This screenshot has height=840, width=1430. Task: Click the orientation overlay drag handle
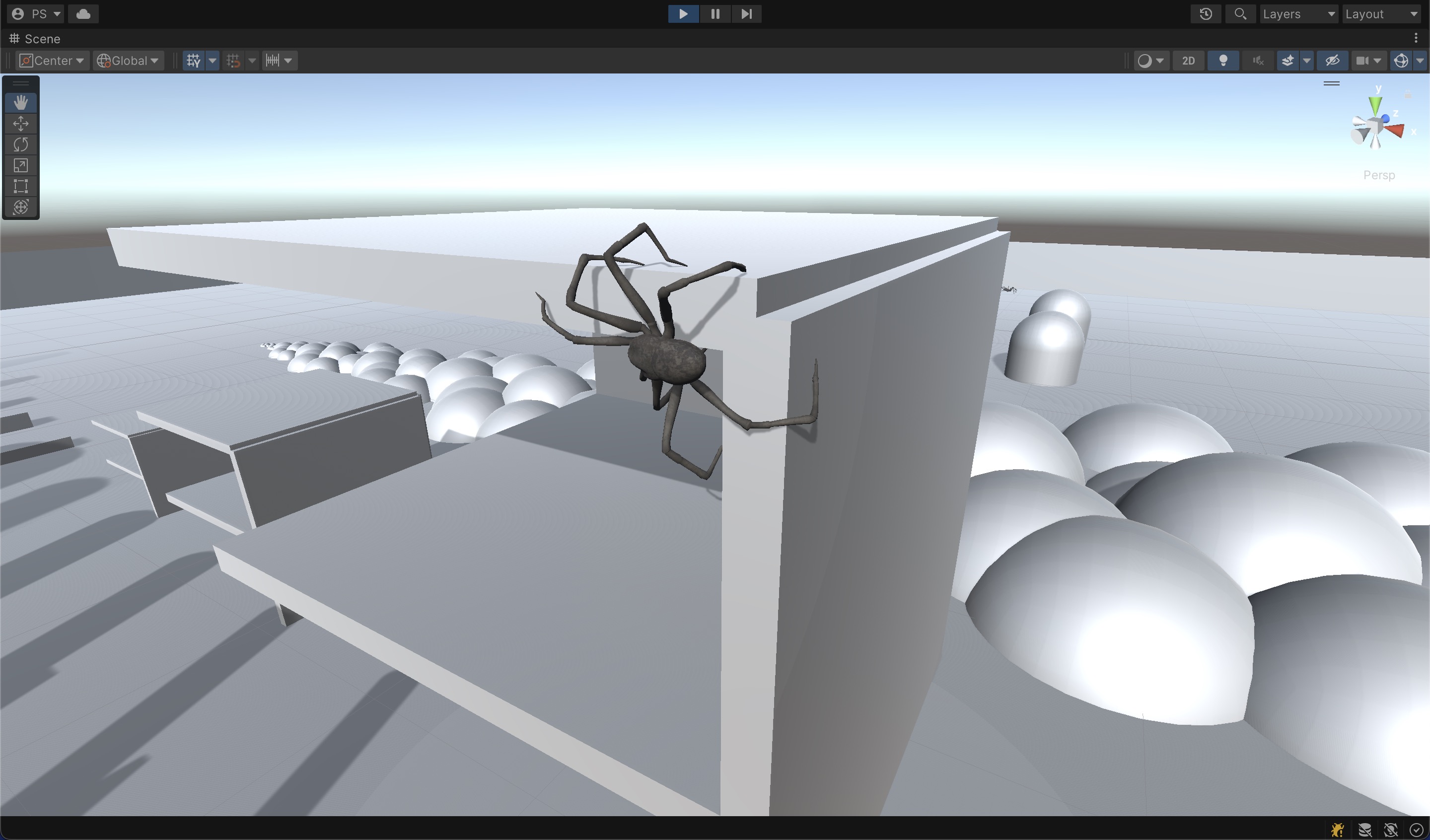[x=1332, y=83]
